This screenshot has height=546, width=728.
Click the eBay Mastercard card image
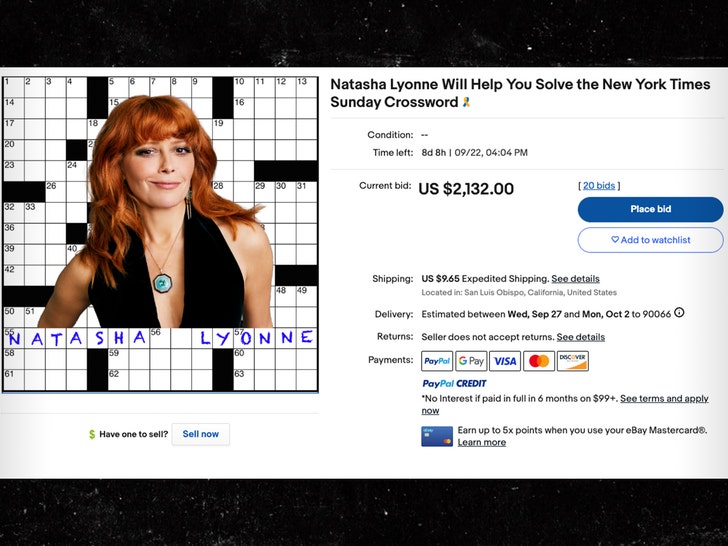(437, 435)
